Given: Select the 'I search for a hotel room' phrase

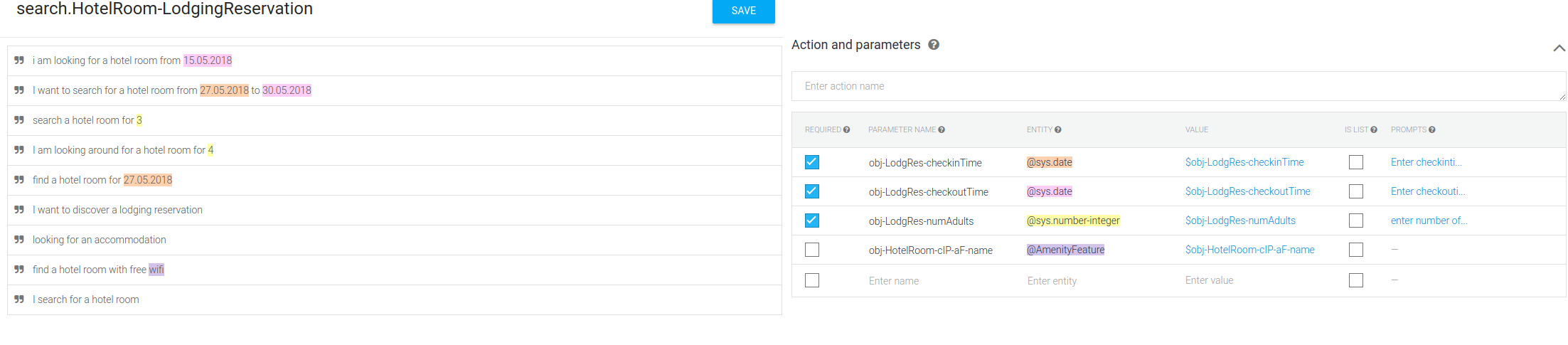Looking at the screenshot, I should (x=86, y=299).
